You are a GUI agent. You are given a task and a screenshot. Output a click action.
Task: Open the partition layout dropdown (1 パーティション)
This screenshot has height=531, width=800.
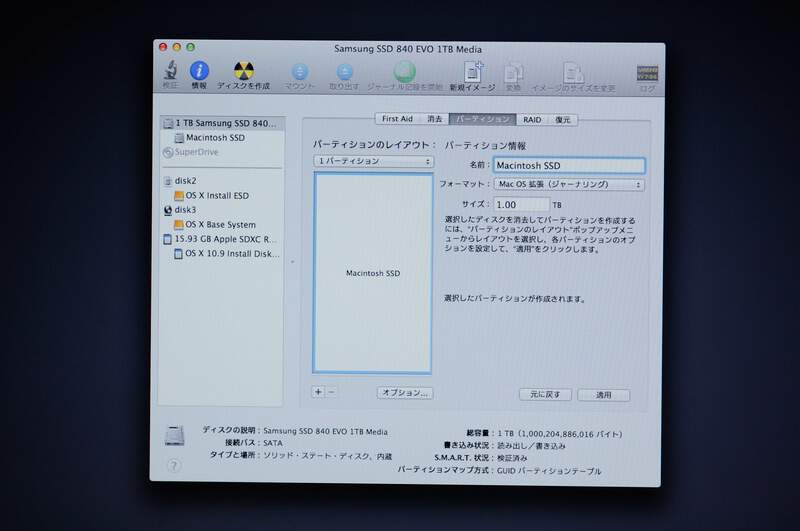[373, 161]
